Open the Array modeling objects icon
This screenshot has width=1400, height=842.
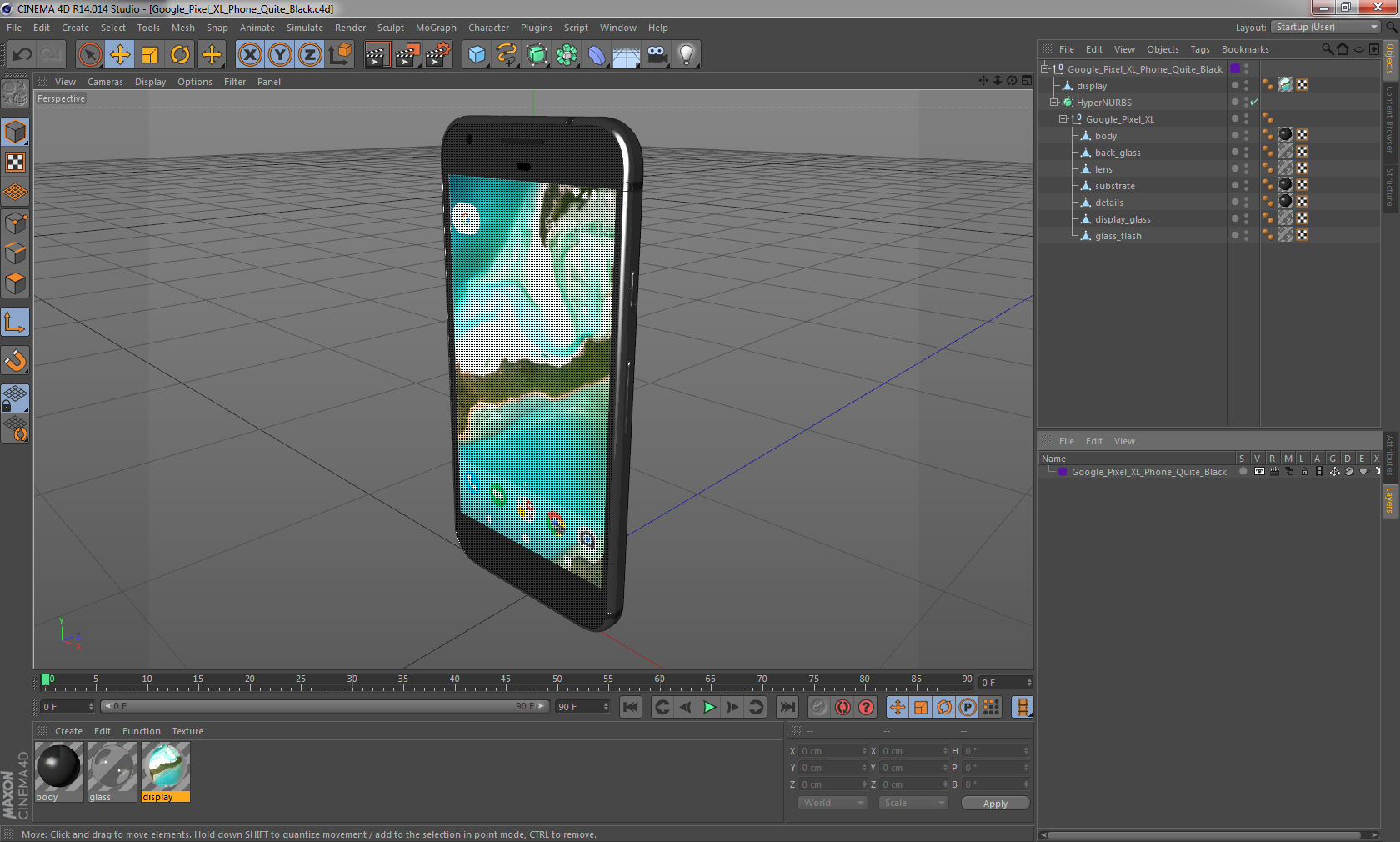(x=567, y=55)
